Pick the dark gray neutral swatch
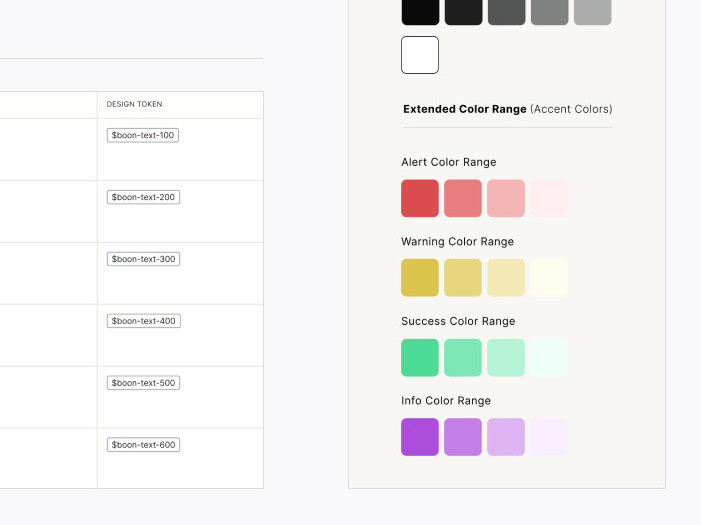The width and height of the screenshot is (701, 525). click(x=506, y=12)
